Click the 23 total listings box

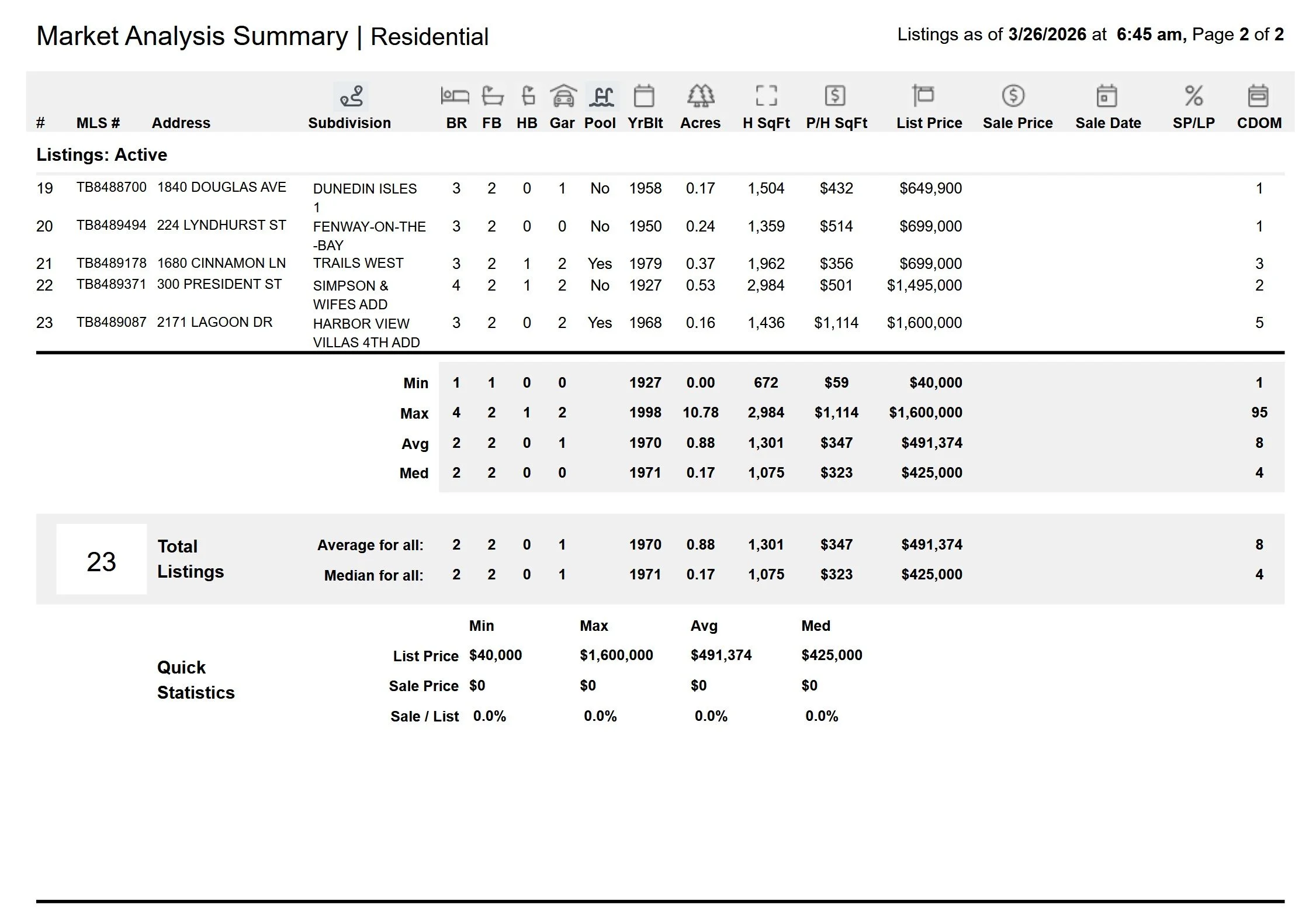point(101,560)
